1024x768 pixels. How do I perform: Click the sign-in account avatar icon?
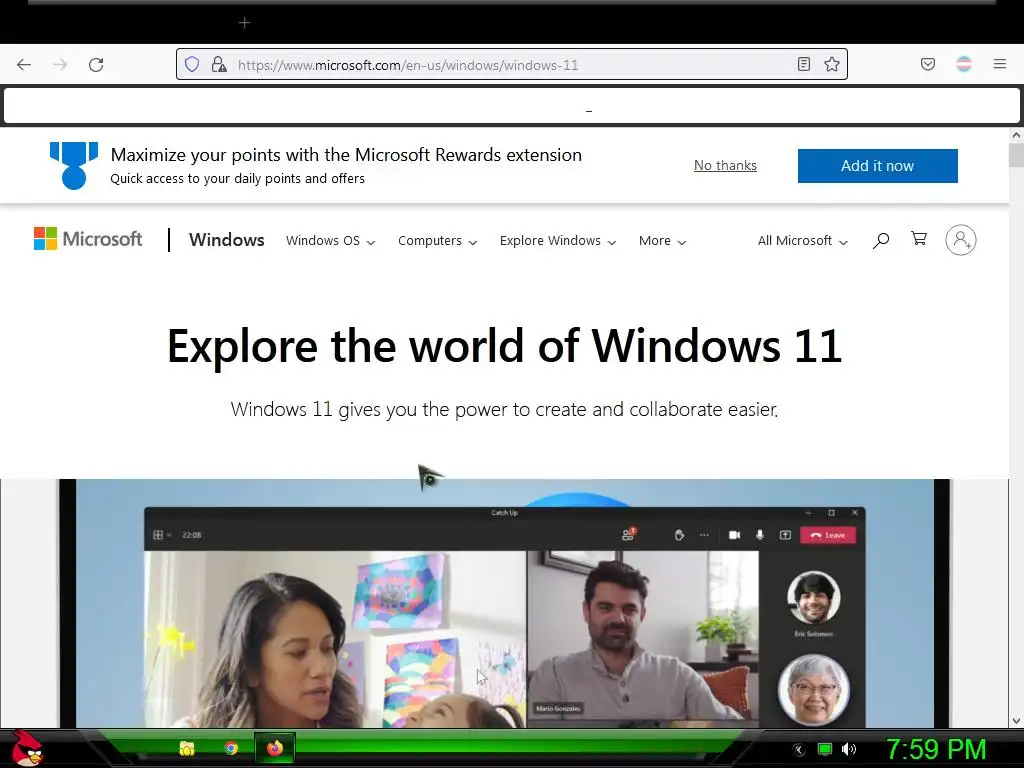point(961,240)
